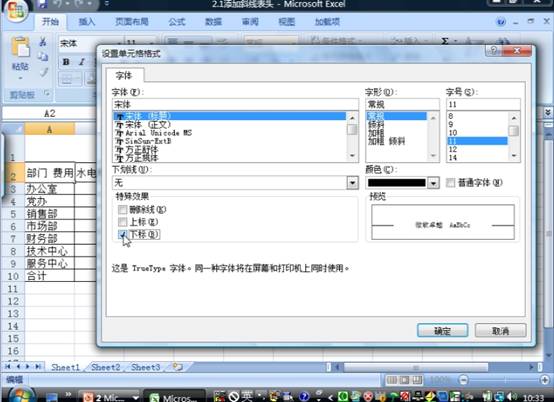
Task: Click the Excel Help question mark icon
Action: tap(501, 22)
